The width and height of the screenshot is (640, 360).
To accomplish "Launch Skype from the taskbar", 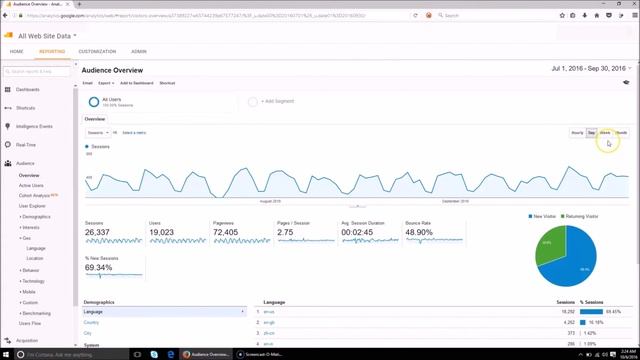I will pos(154,354).
